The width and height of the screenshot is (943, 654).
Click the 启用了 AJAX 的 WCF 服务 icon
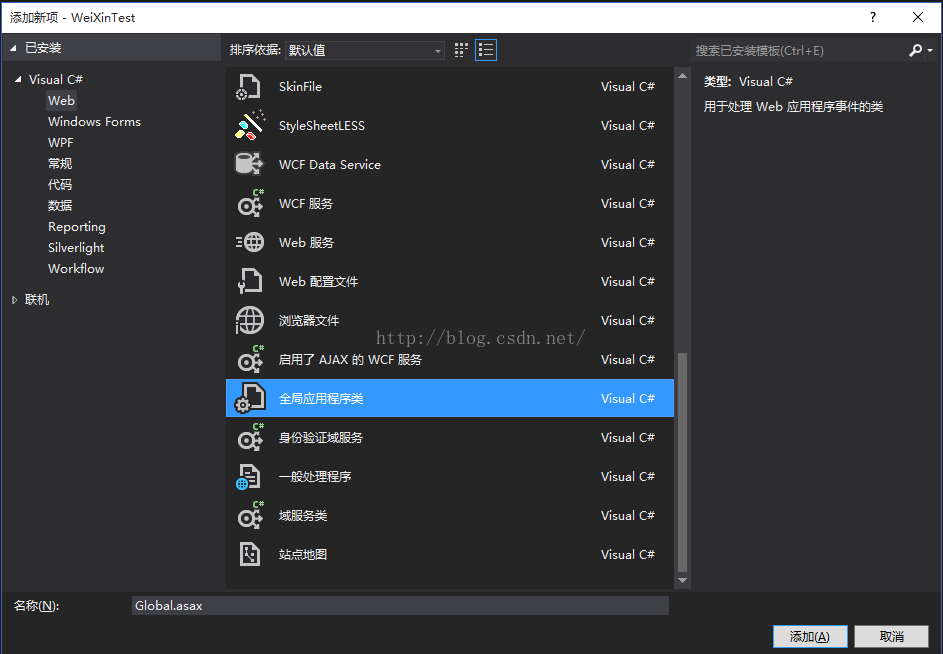coord(250,359)
